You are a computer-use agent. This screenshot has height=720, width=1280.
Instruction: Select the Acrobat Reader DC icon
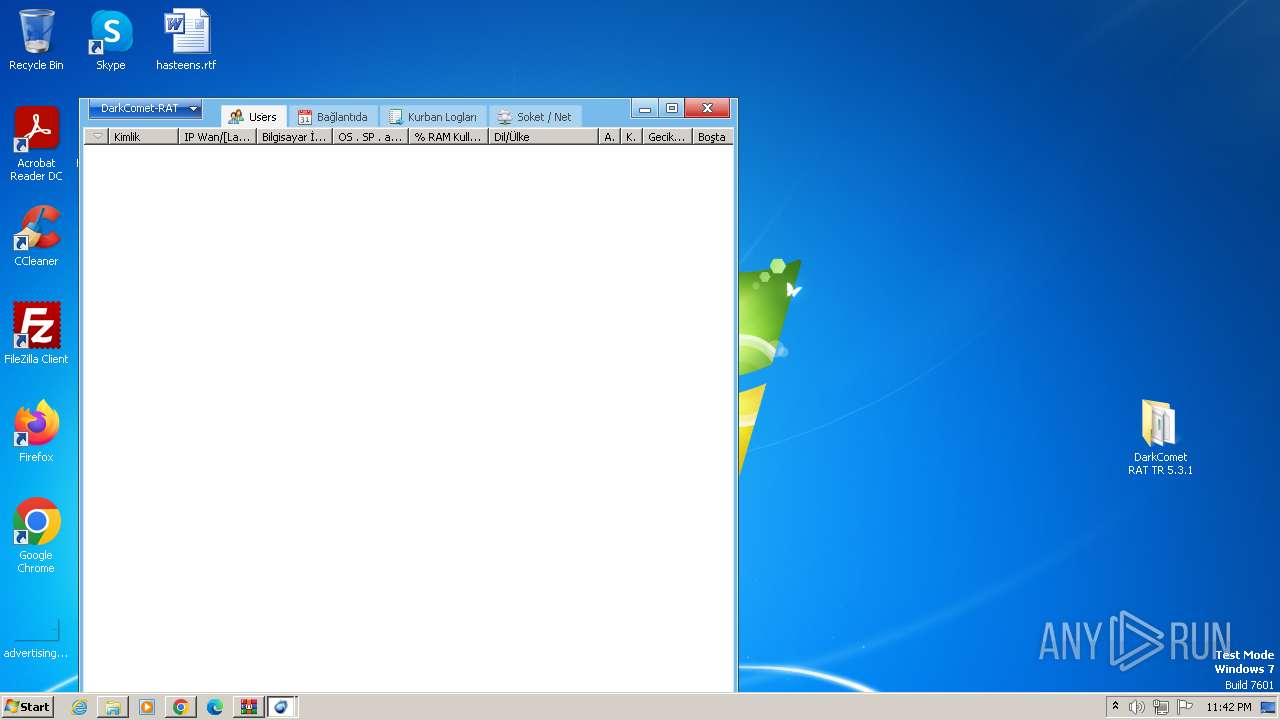36,144
